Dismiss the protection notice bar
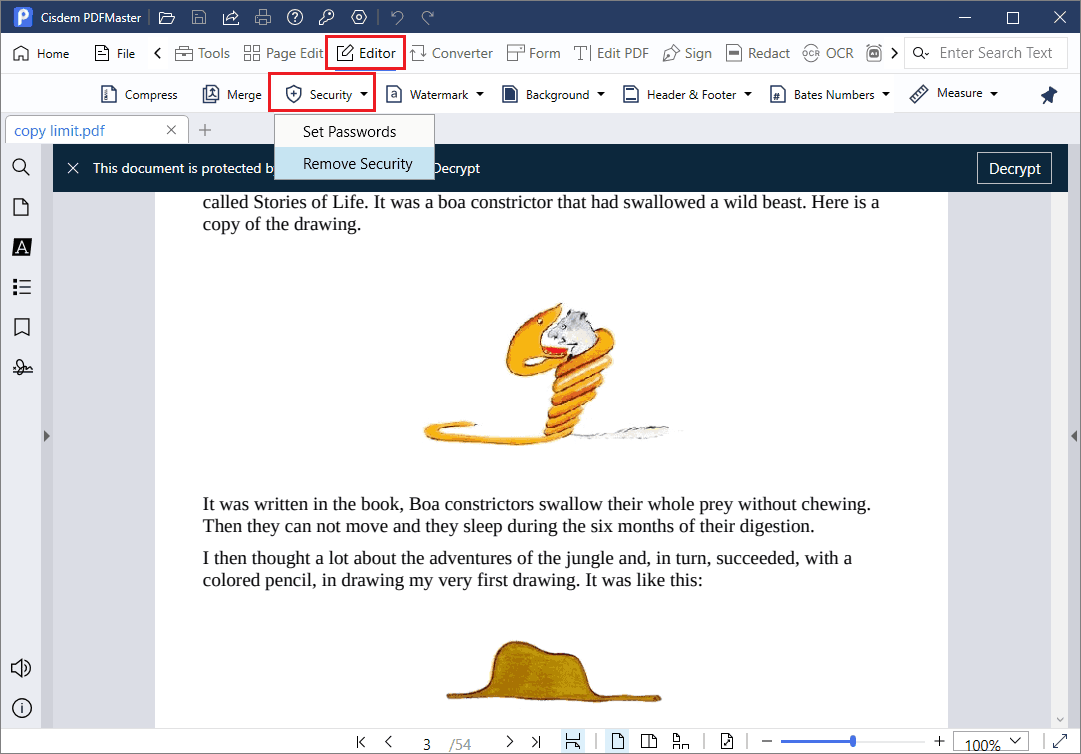The image size is (1081, 754). pos(73,168)
